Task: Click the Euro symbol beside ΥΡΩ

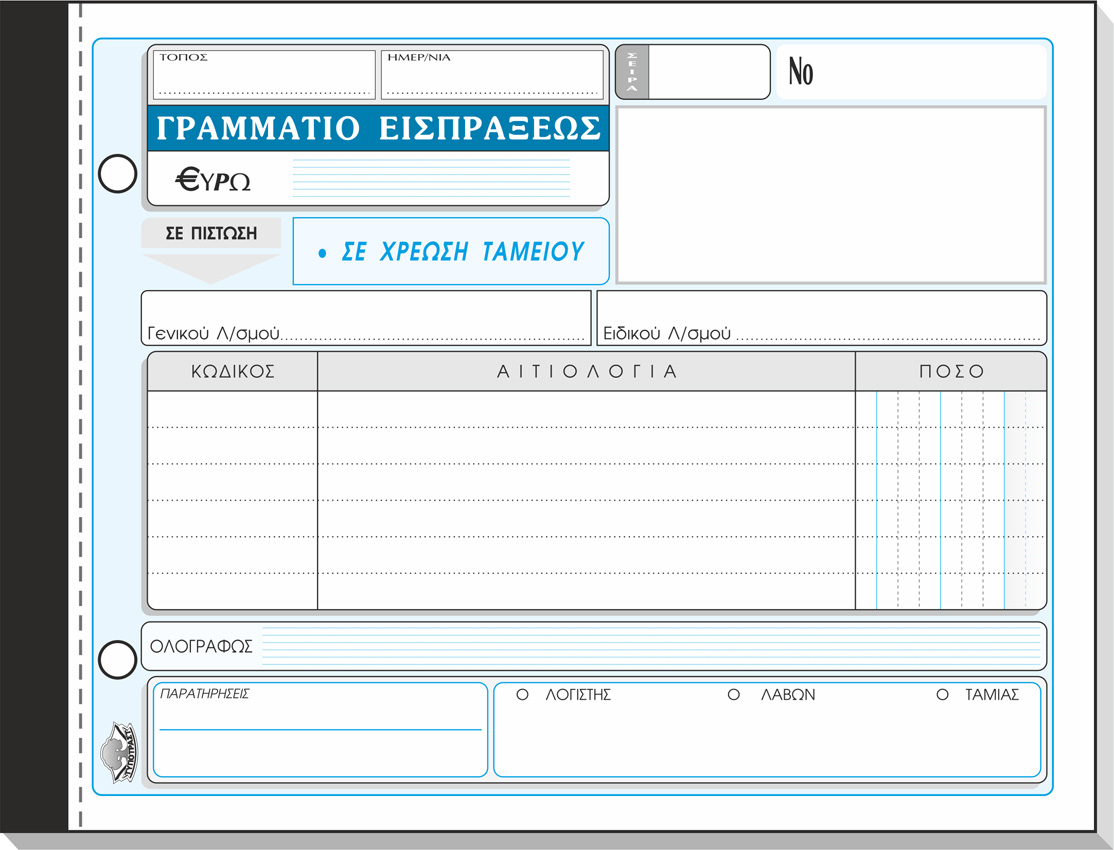Action: pos(188,179)
